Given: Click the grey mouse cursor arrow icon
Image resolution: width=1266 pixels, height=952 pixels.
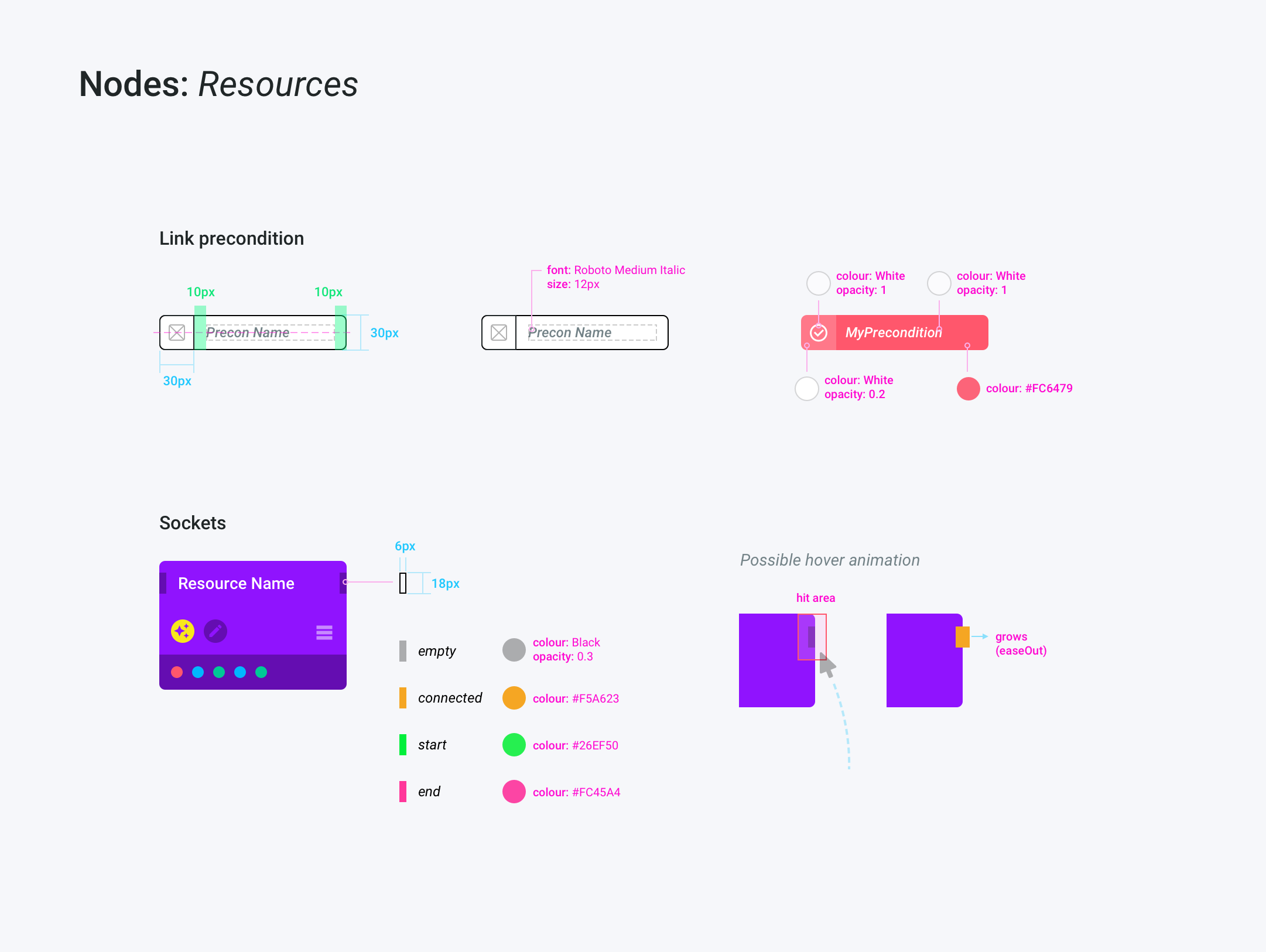Looking at the screenshot, I should pos(827,665).
